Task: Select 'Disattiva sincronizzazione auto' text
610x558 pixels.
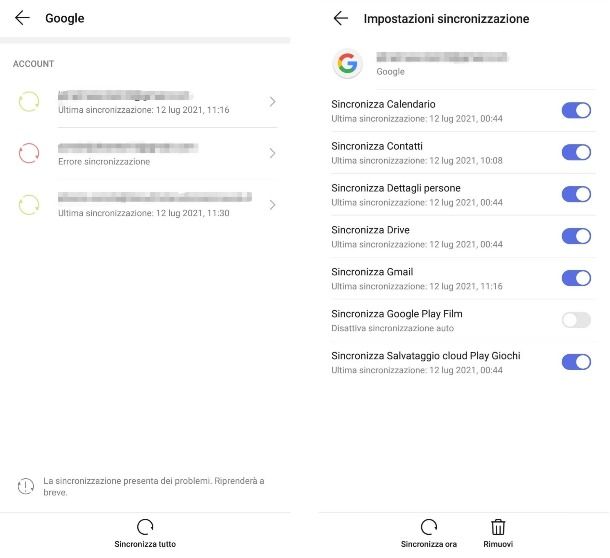Action: (393, 328)
